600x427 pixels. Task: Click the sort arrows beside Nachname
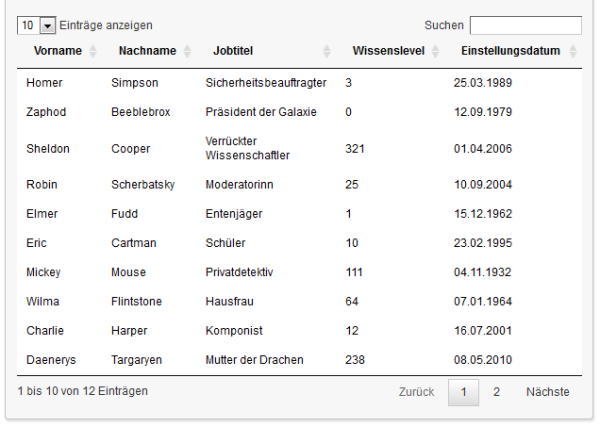click(187, 51)
